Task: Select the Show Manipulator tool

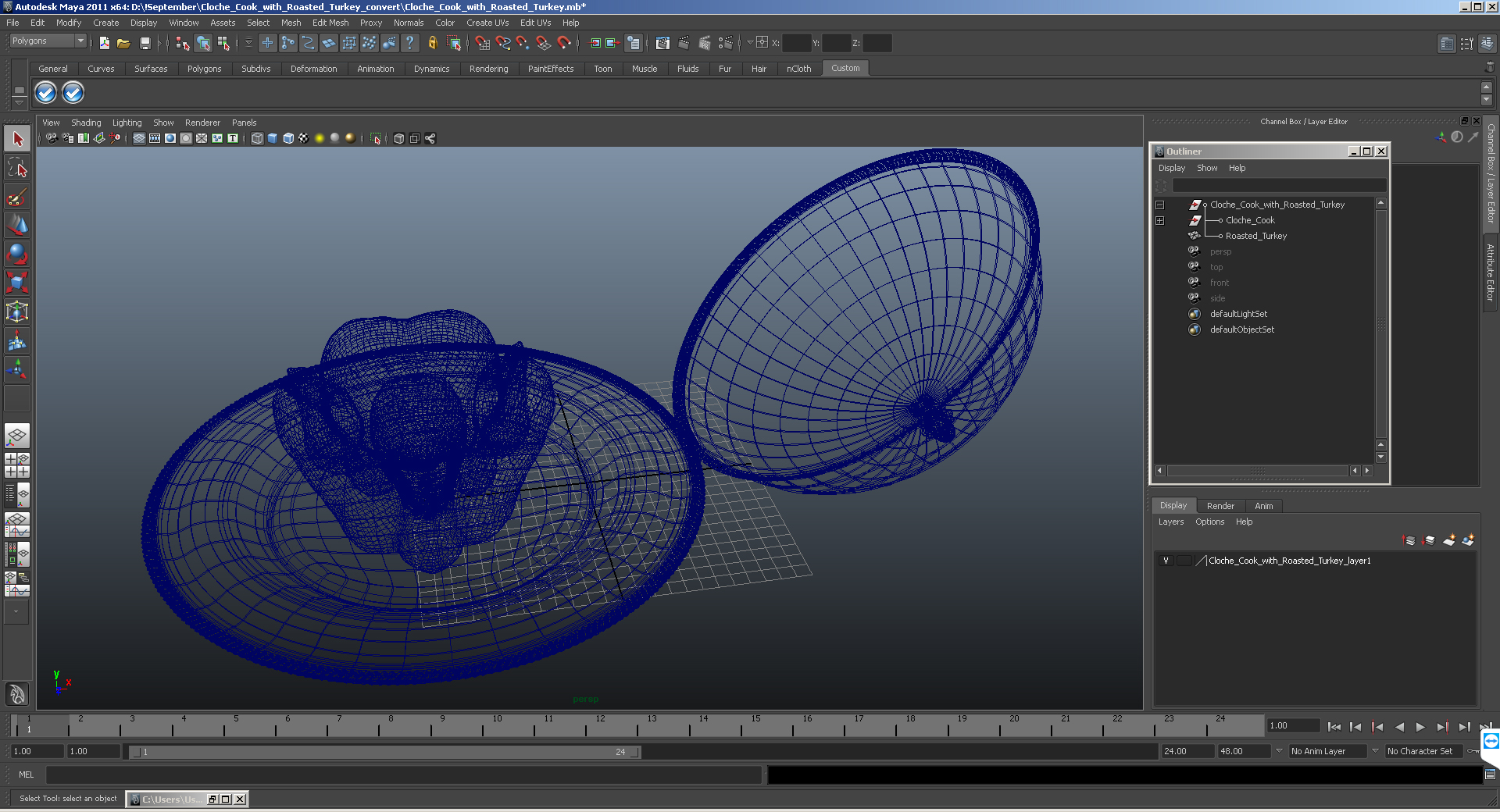Action: click(x=17, y=369)
